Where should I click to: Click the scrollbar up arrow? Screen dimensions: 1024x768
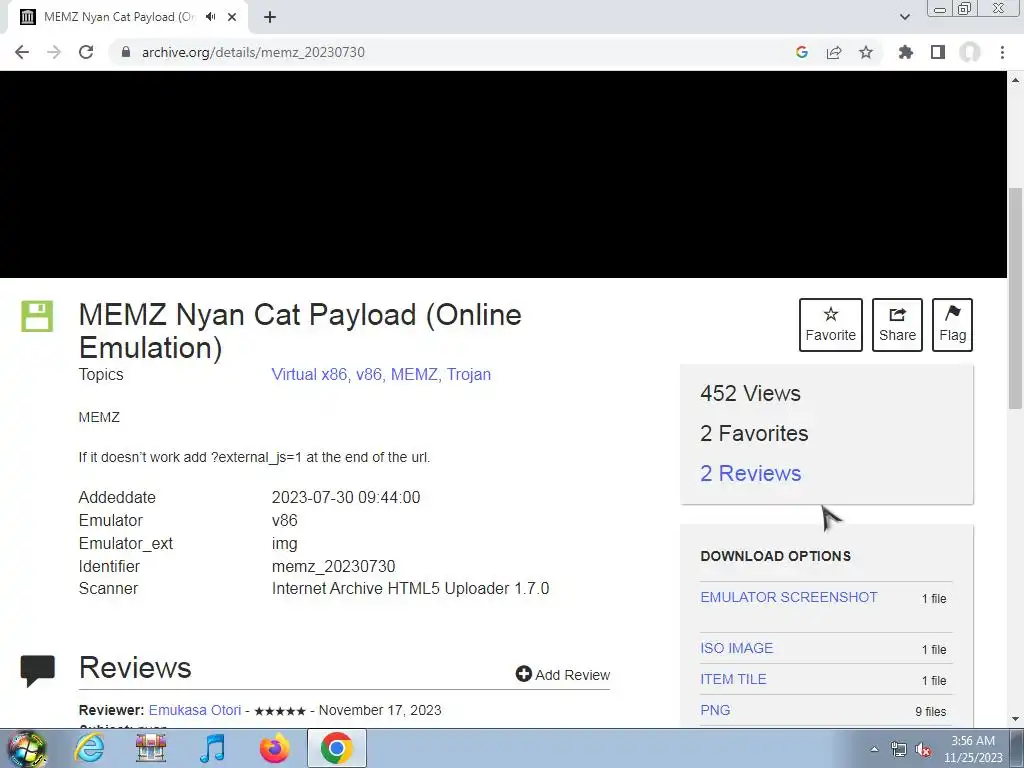pyautogui.click(x=1015, y=80)
